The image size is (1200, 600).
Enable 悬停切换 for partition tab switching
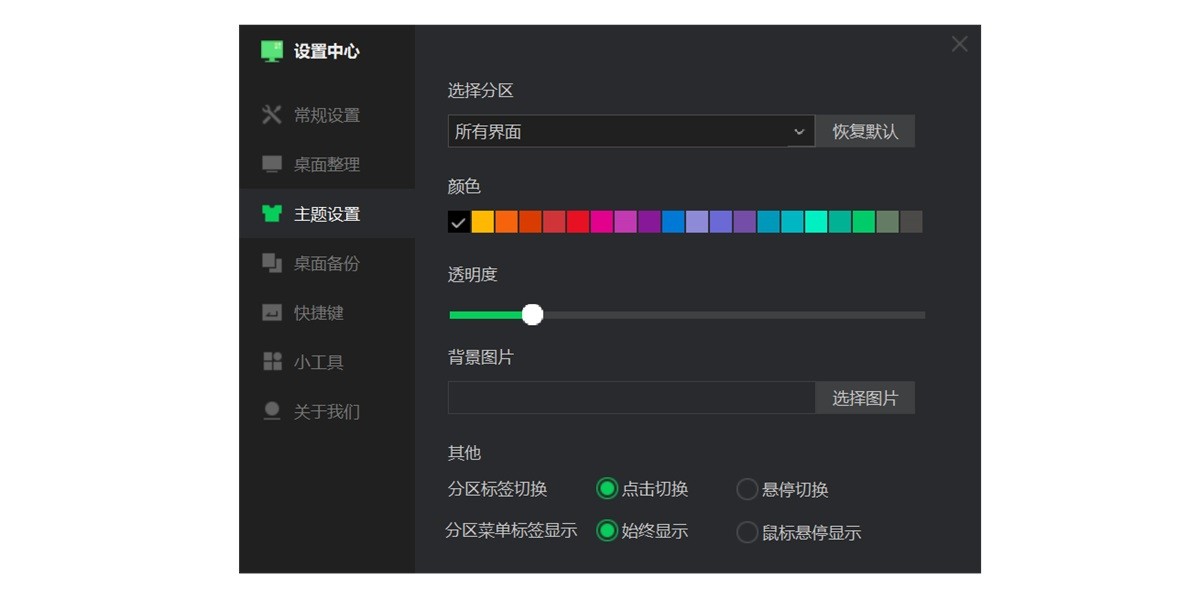(747, 489)
